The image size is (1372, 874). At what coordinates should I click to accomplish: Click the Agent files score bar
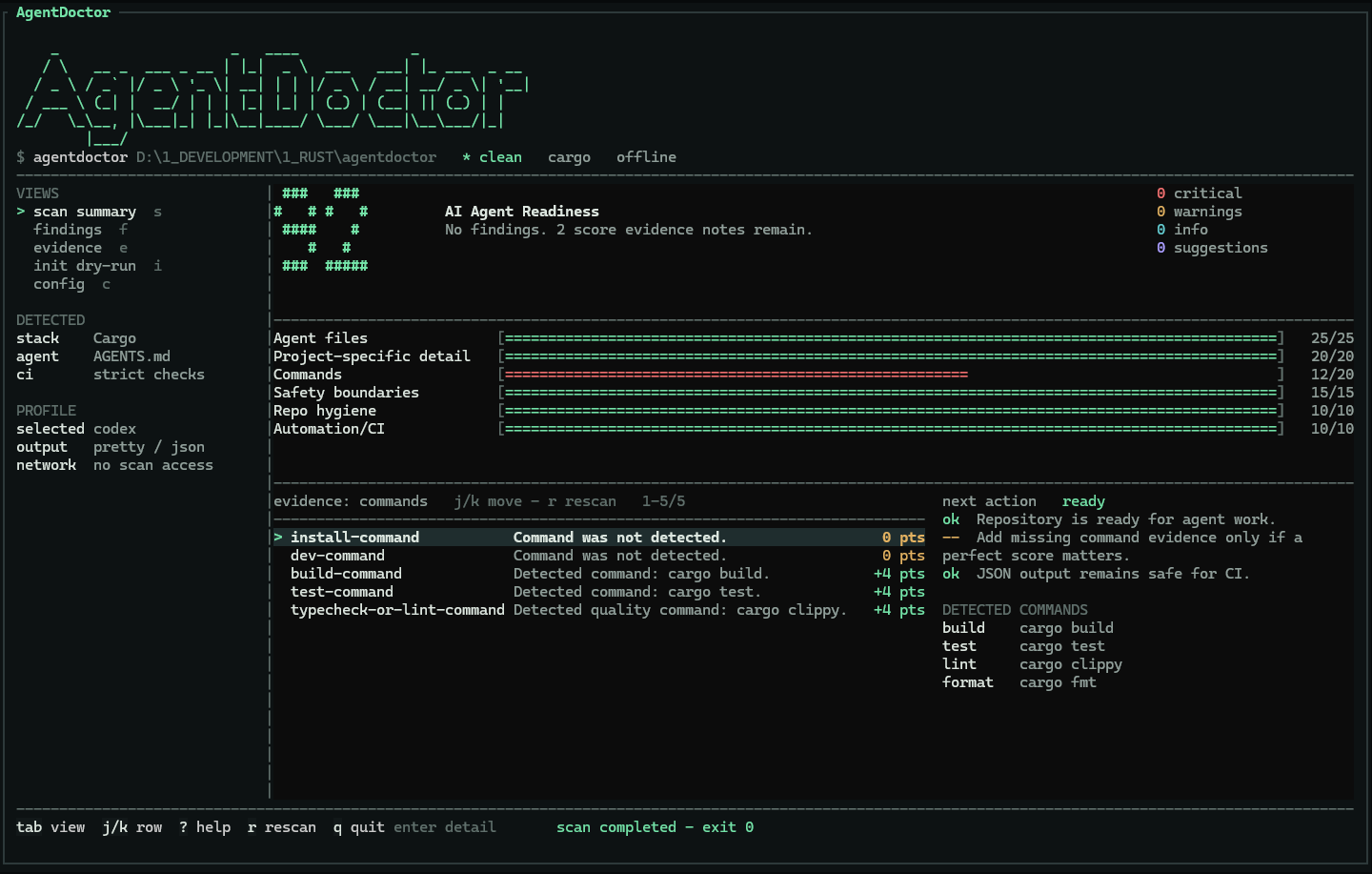point(891,338)
